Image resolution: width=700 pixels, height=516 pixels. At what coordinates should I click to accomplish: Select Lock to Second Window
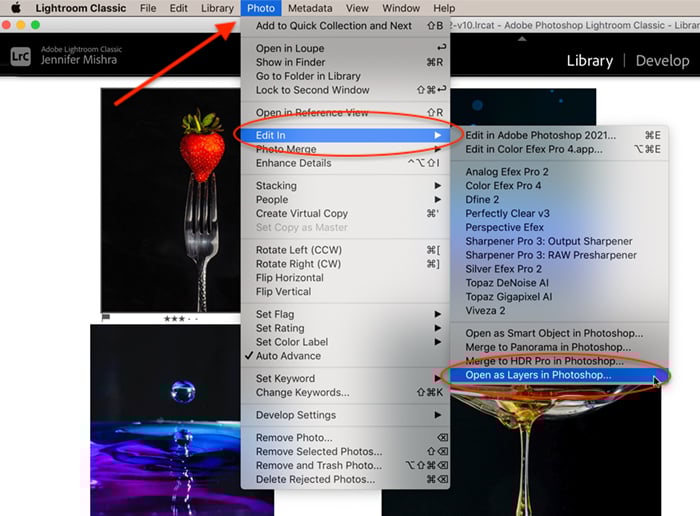coord(345,90)
